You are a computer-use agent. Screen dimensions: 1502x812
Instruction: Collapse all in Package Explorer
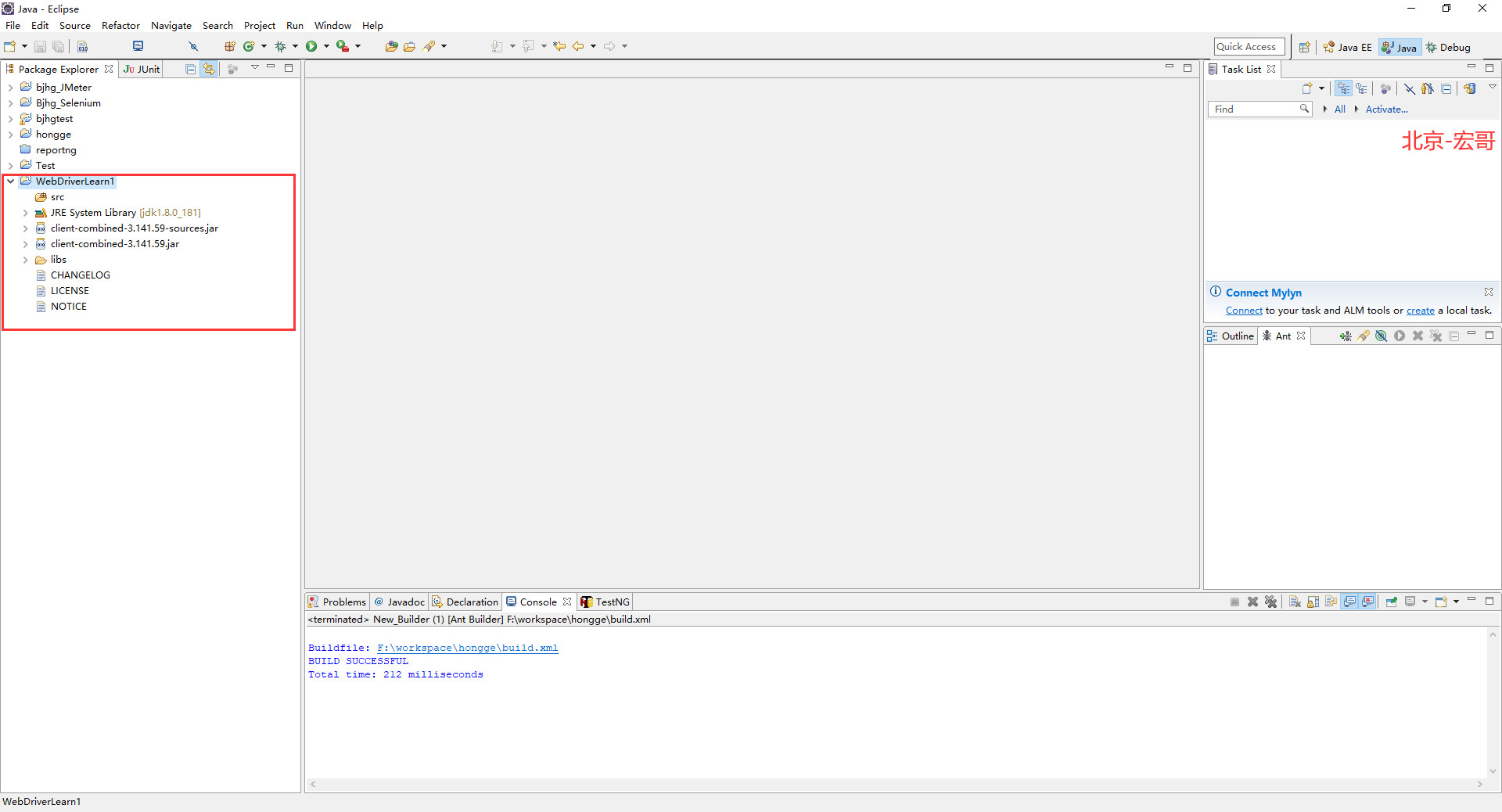coord(190,69)
